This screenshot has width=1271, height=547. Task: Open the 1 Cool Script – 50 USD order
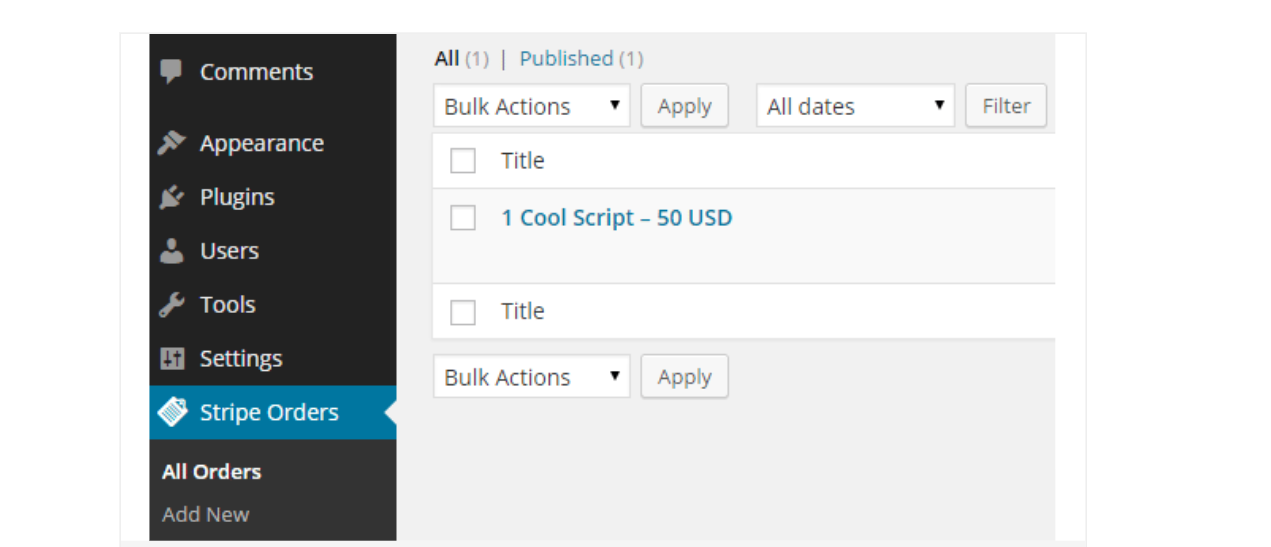[616, 218]
